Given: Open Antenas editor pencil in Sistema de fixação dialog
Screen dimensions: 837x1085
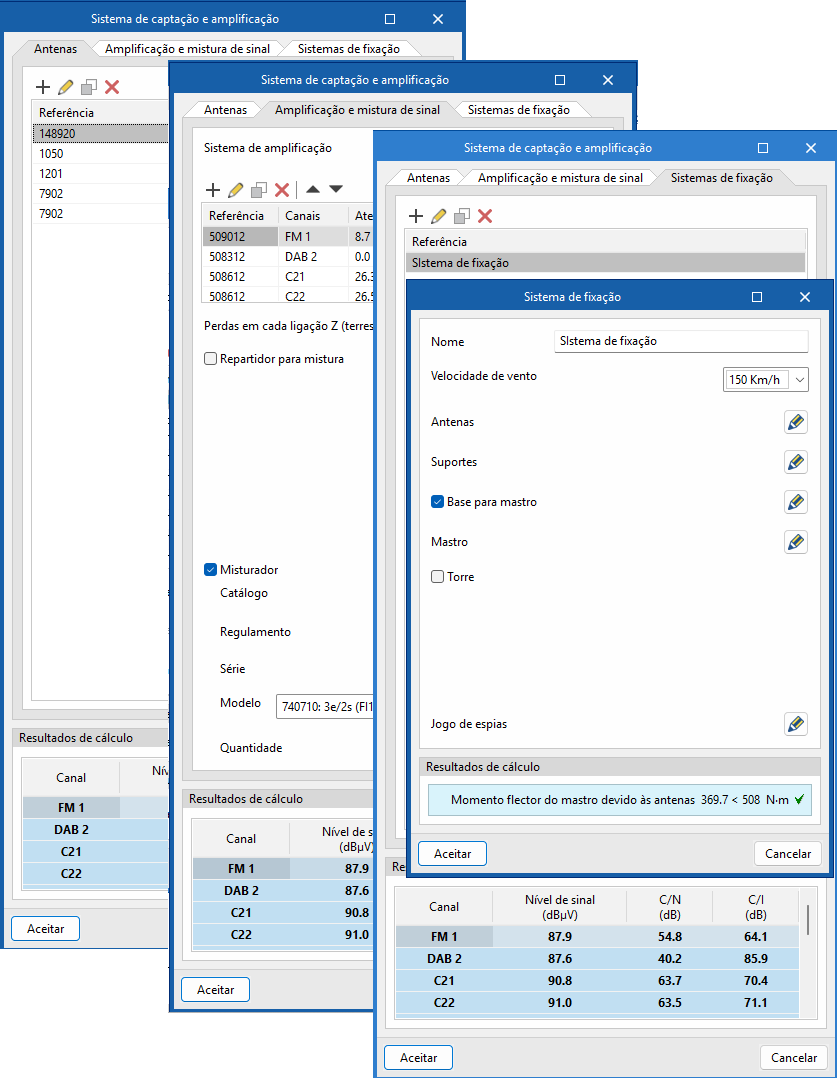Looking at the screenshot, I should click(x=796, y=422).
